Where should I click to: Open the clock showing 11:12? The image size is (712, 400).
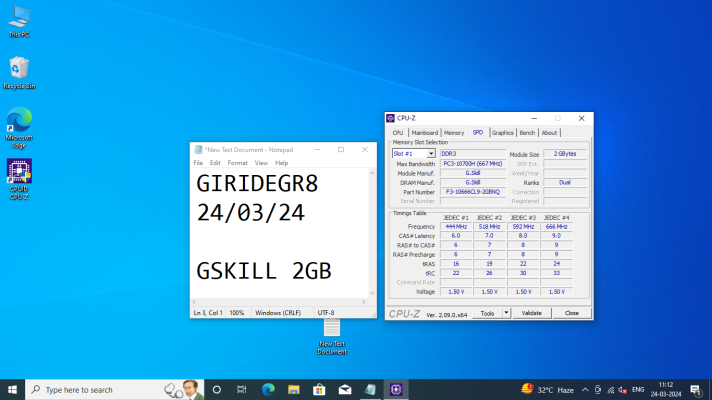tap(666, 390)
